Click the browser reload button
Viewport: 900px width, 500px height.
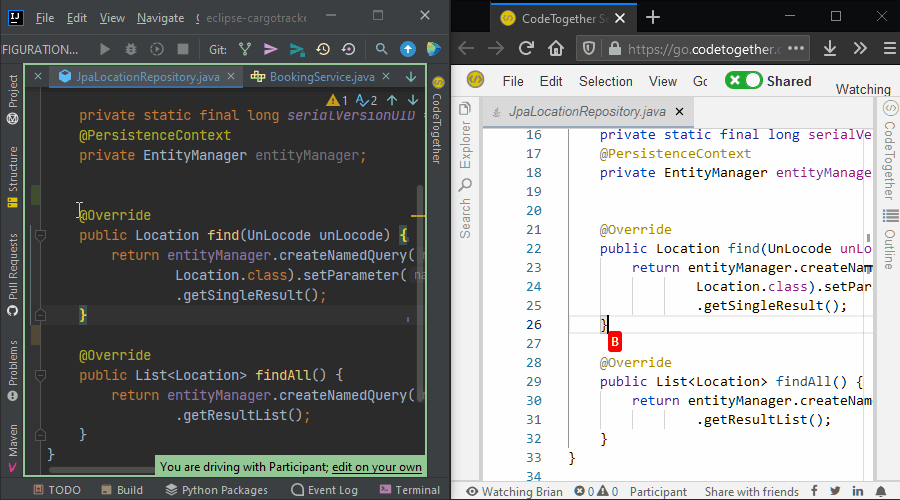click(527, 48)
